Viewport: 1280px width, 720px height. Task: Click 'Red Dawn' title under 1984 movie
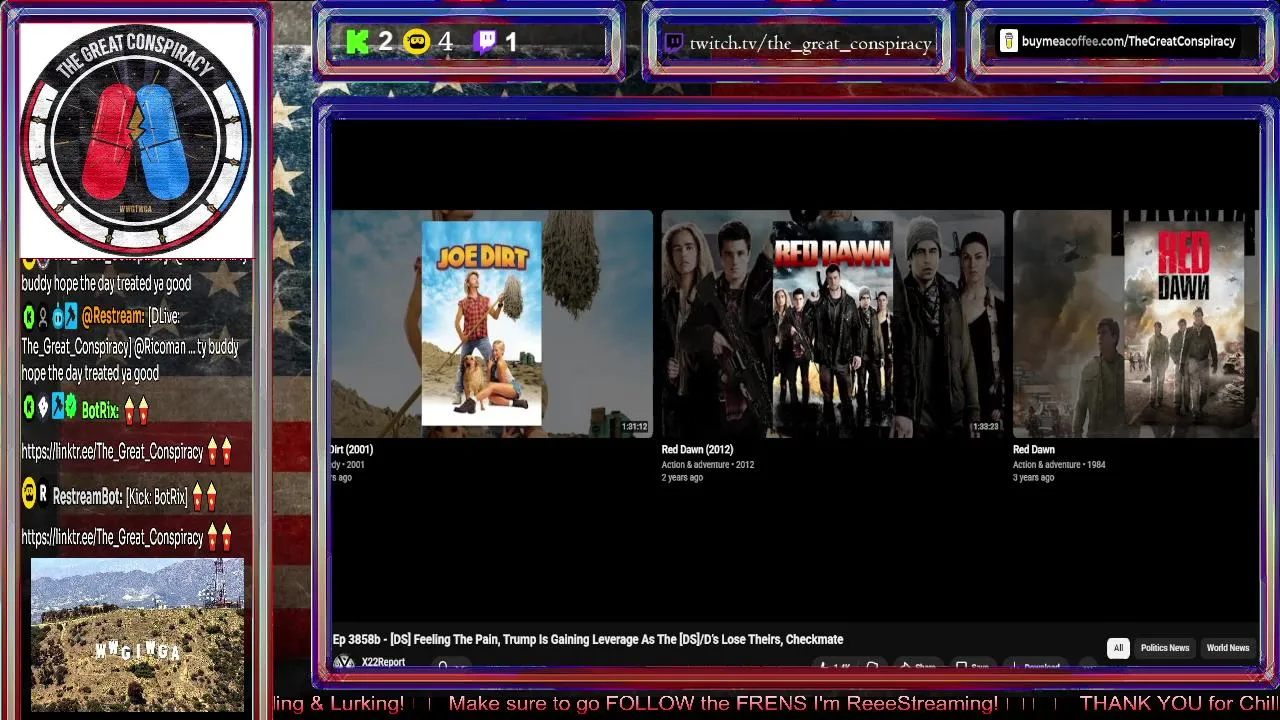pos(1034,450)
